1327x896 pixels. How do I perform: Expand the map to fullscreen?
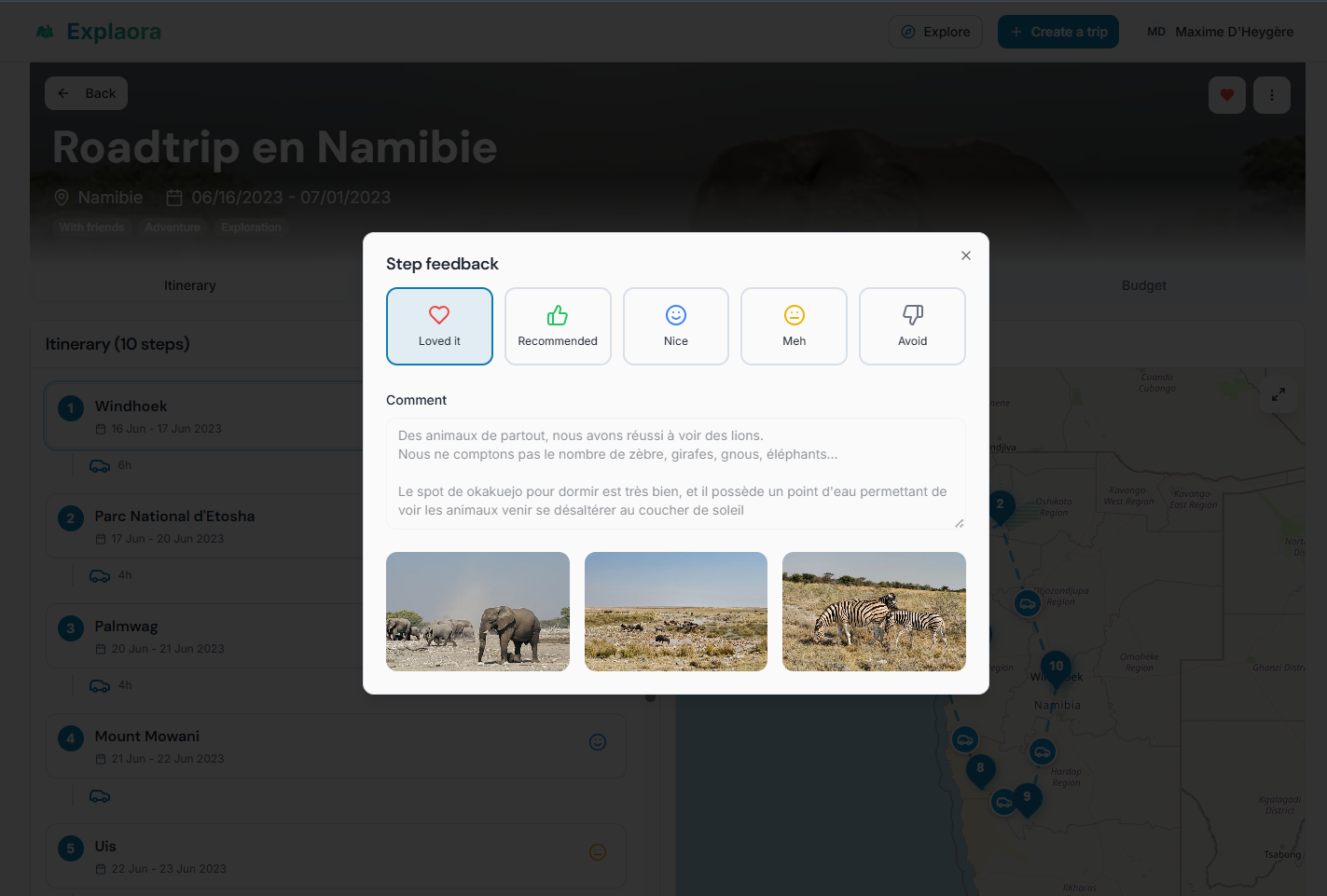pos(1279,394)
